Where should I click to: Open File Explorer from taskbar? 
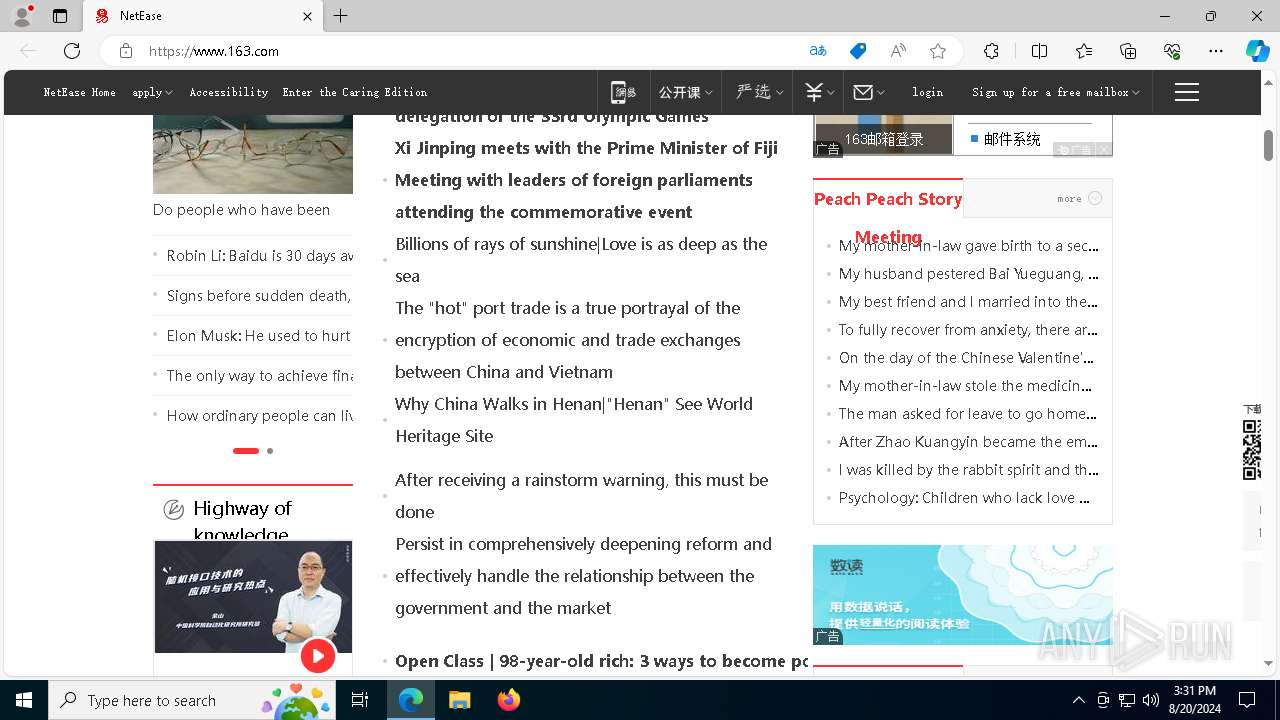click(x=459, y=700)
